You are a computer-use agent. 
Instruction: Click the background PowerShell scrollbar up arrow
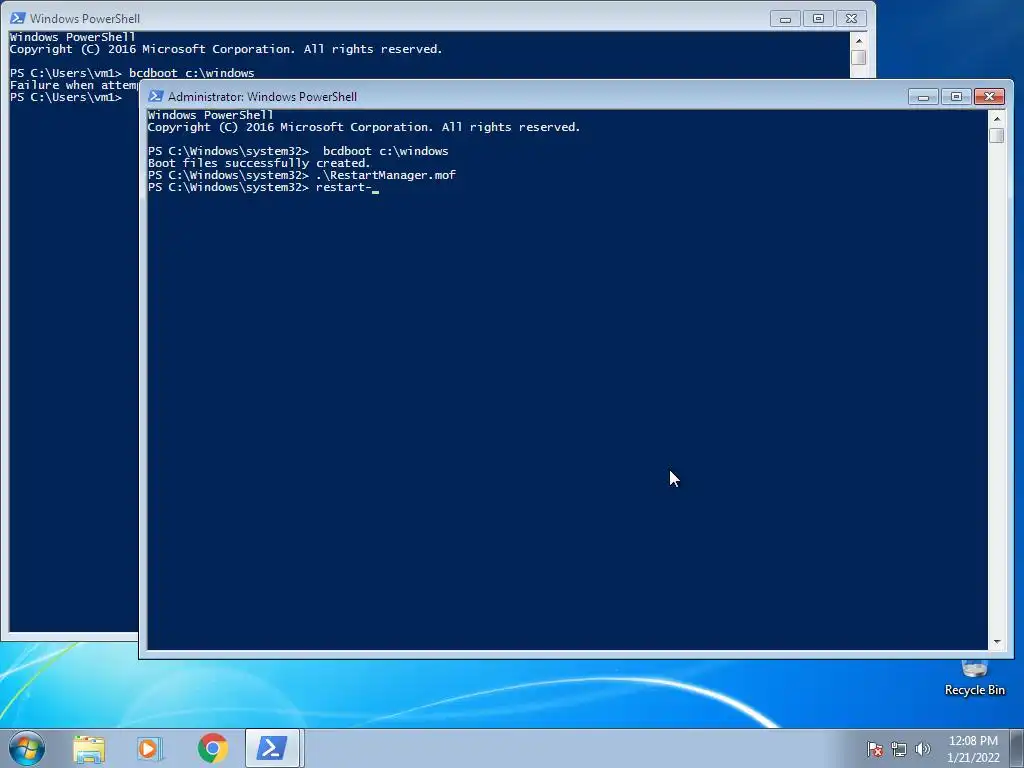pyautogui.click(x=859, y=40)
